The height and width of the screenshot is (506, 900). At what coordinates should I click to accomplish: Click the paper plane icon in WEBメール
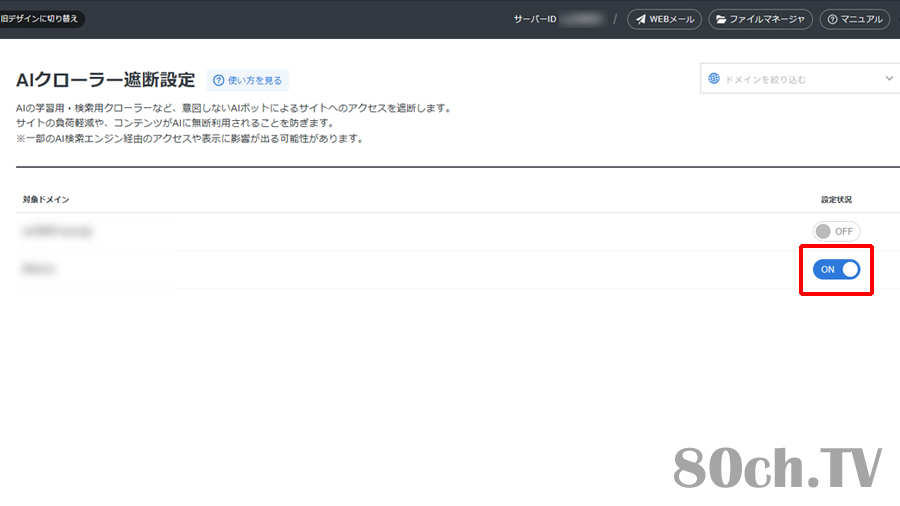tap(641, 20)
